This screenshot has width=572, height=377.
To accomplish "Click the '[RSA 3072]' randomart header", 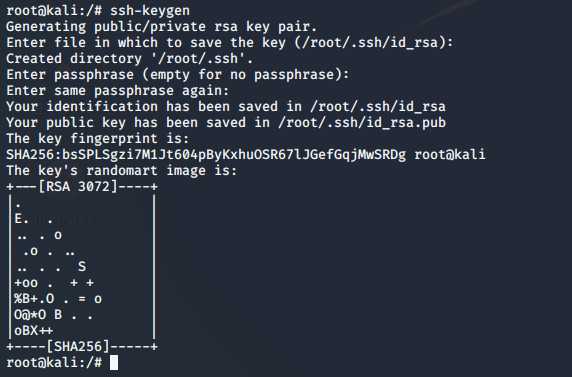I will (78, 186).
